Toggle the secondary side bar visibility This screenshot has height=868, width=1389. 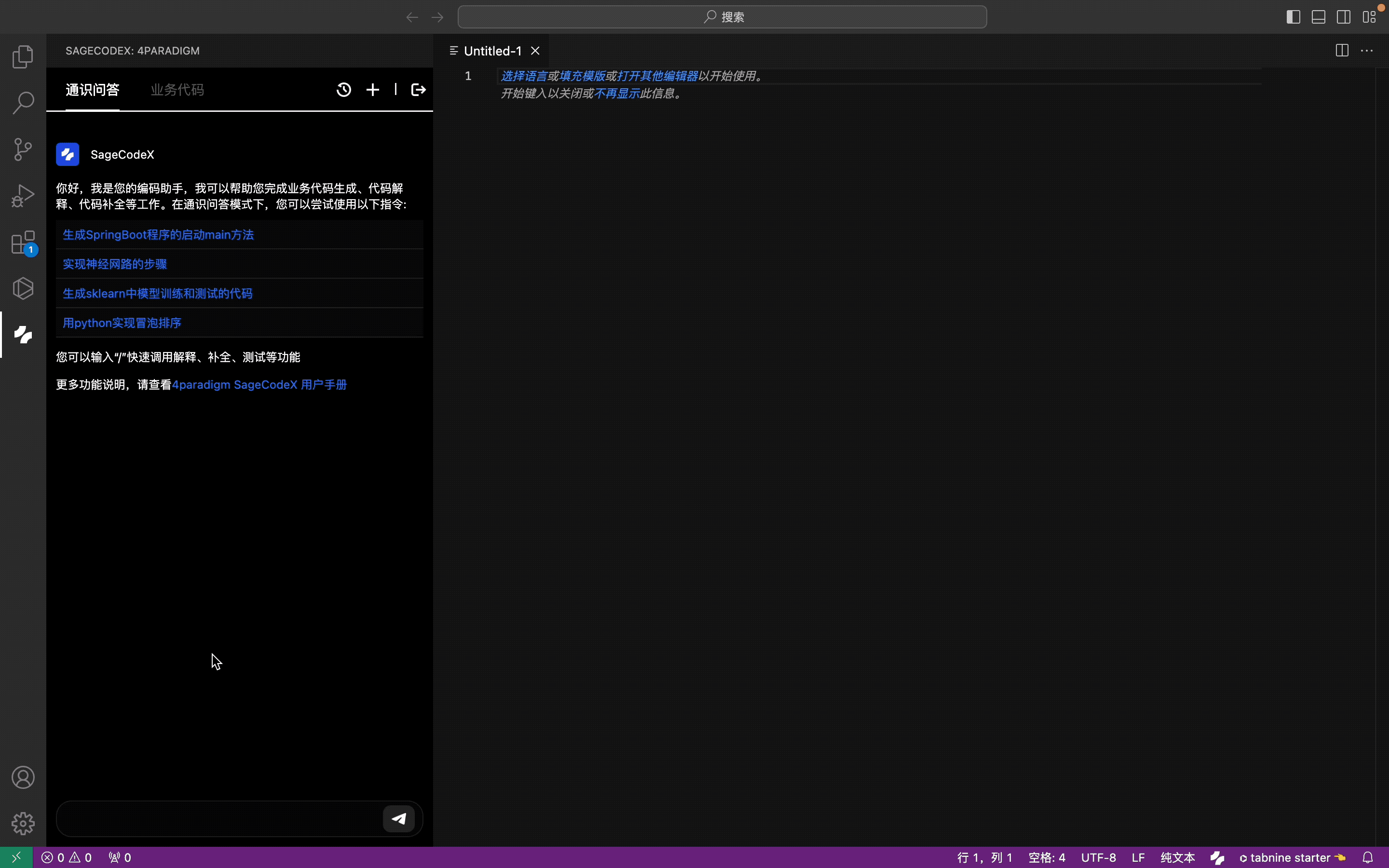[1343, 17]
